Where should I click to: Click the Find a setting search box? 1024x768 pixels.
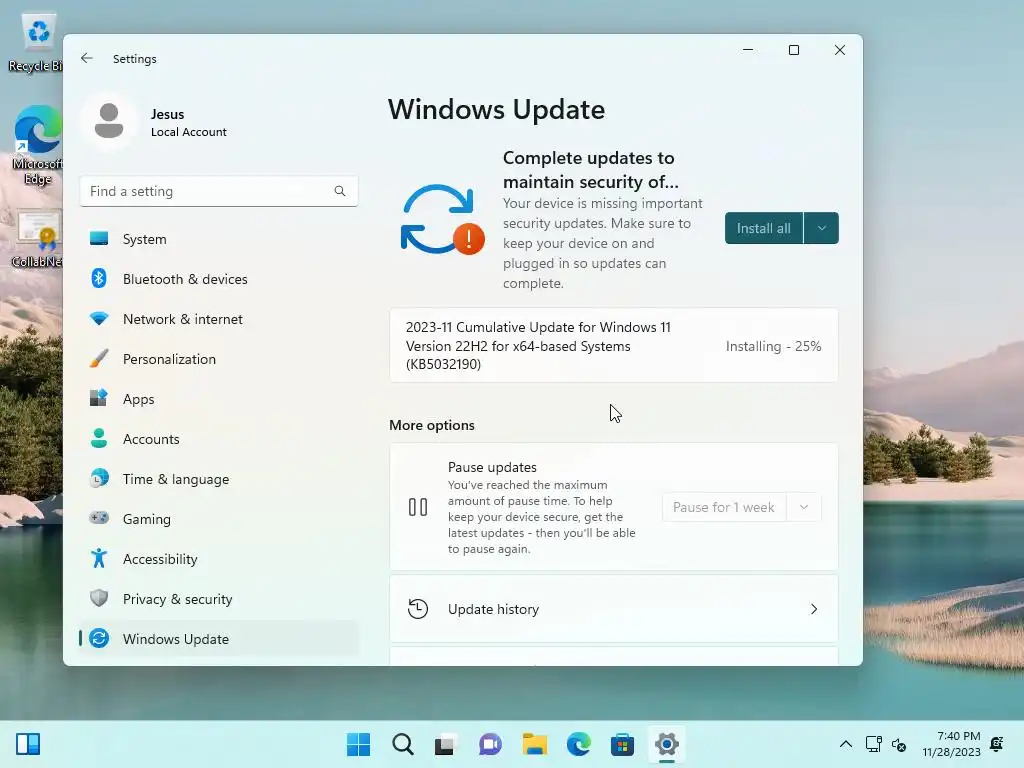tap(218, 191)
